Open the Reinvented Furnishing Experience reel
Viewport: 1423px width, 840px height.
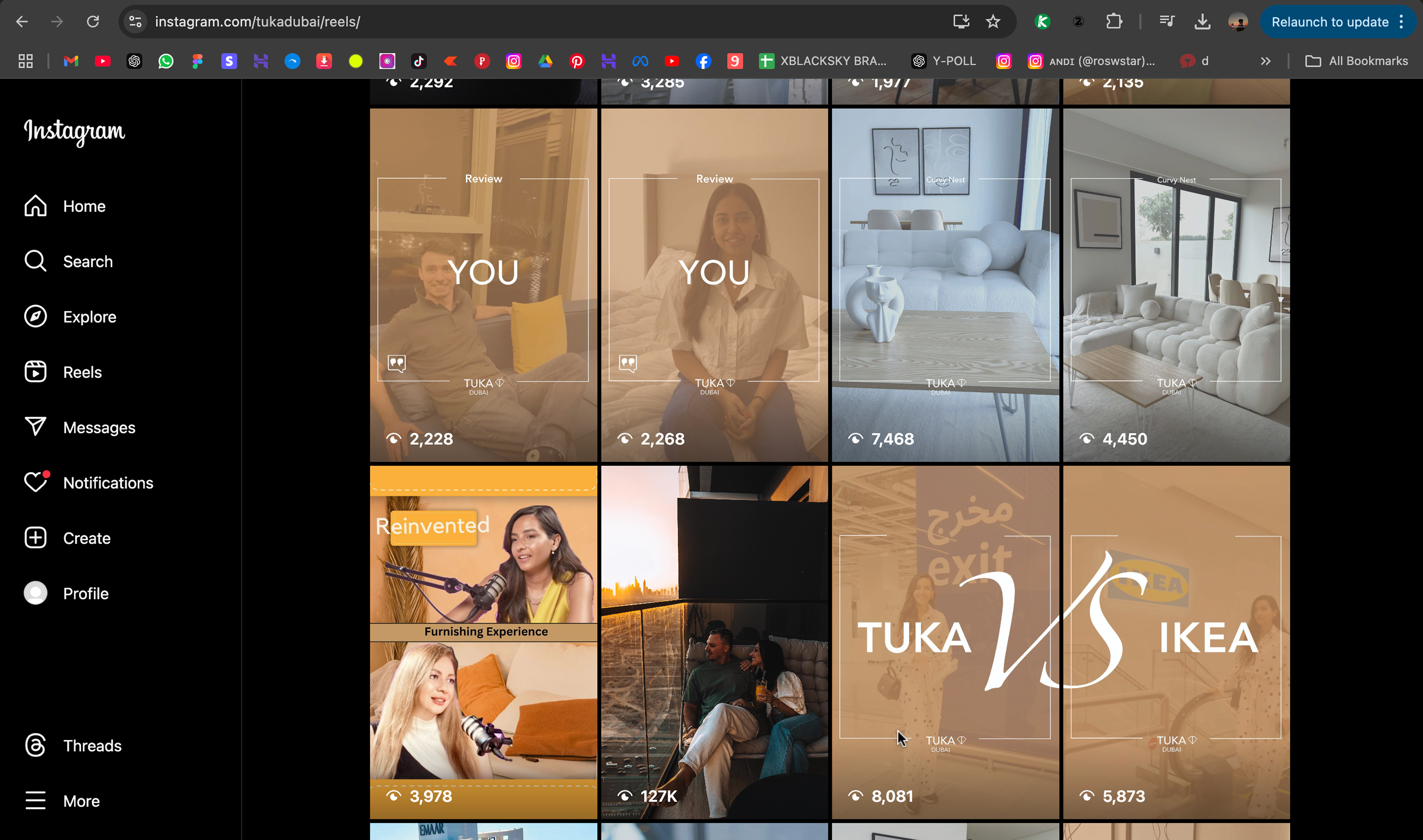[483, 643]
